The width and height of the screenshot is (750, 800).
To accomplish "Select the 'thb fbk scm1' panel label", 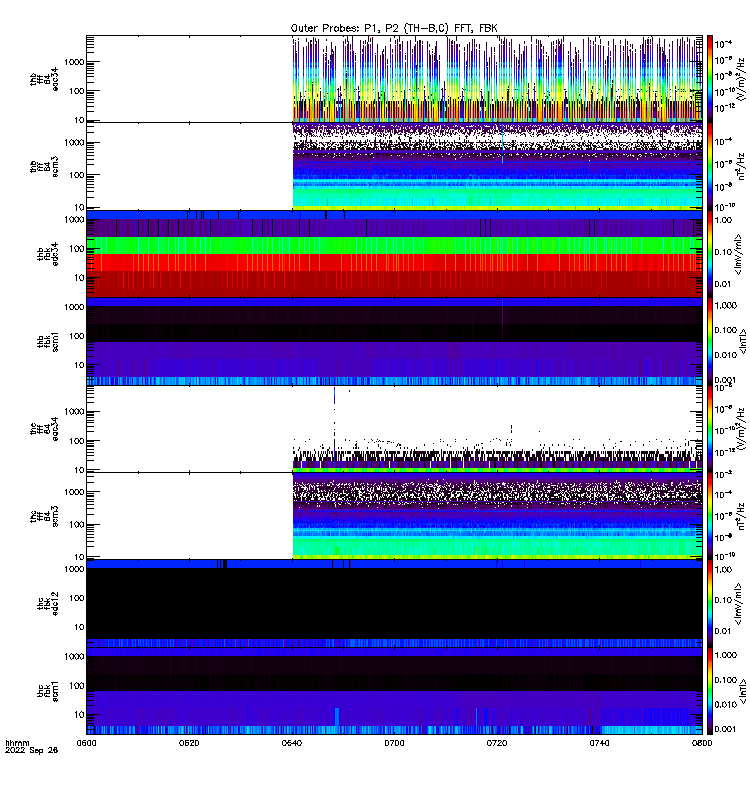I will coord(48,341).
